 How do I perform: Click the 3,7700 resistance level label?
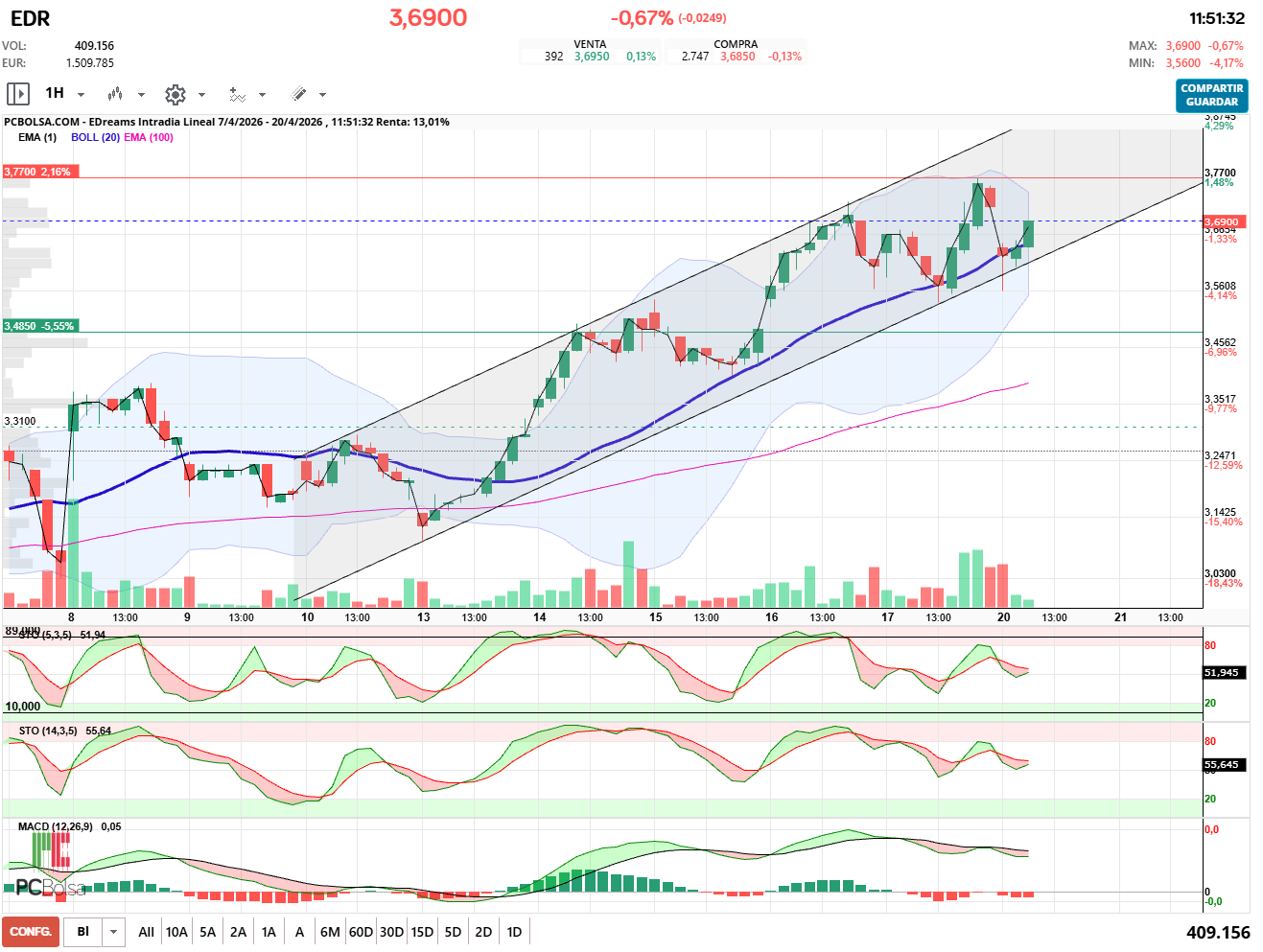[41, 172]
